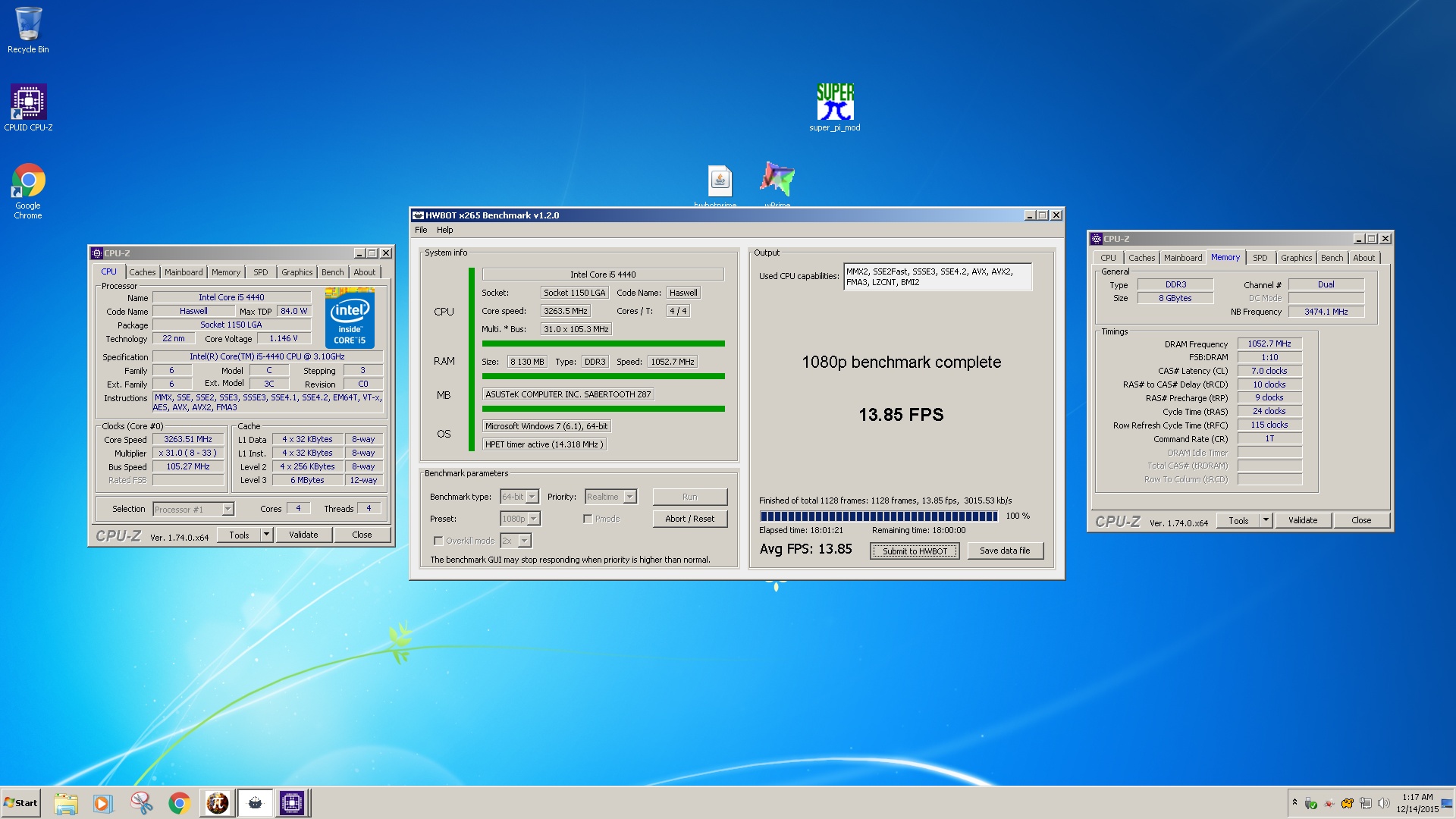Click left CPU-Z window title icon
1456x819 pixels.
(x=97, y=253)
